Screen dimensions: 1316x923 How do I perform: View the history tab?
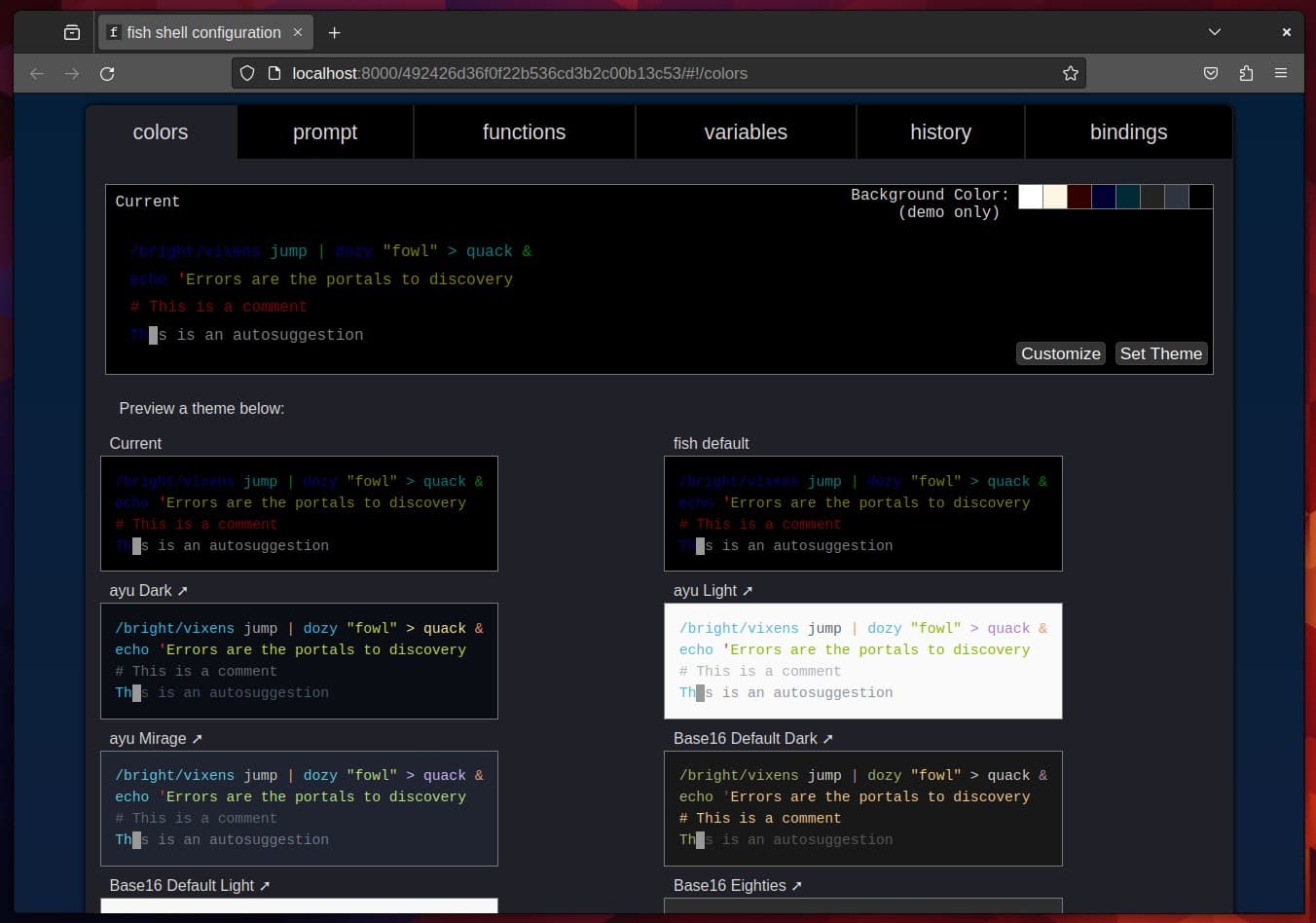click(x=940, y=131)
